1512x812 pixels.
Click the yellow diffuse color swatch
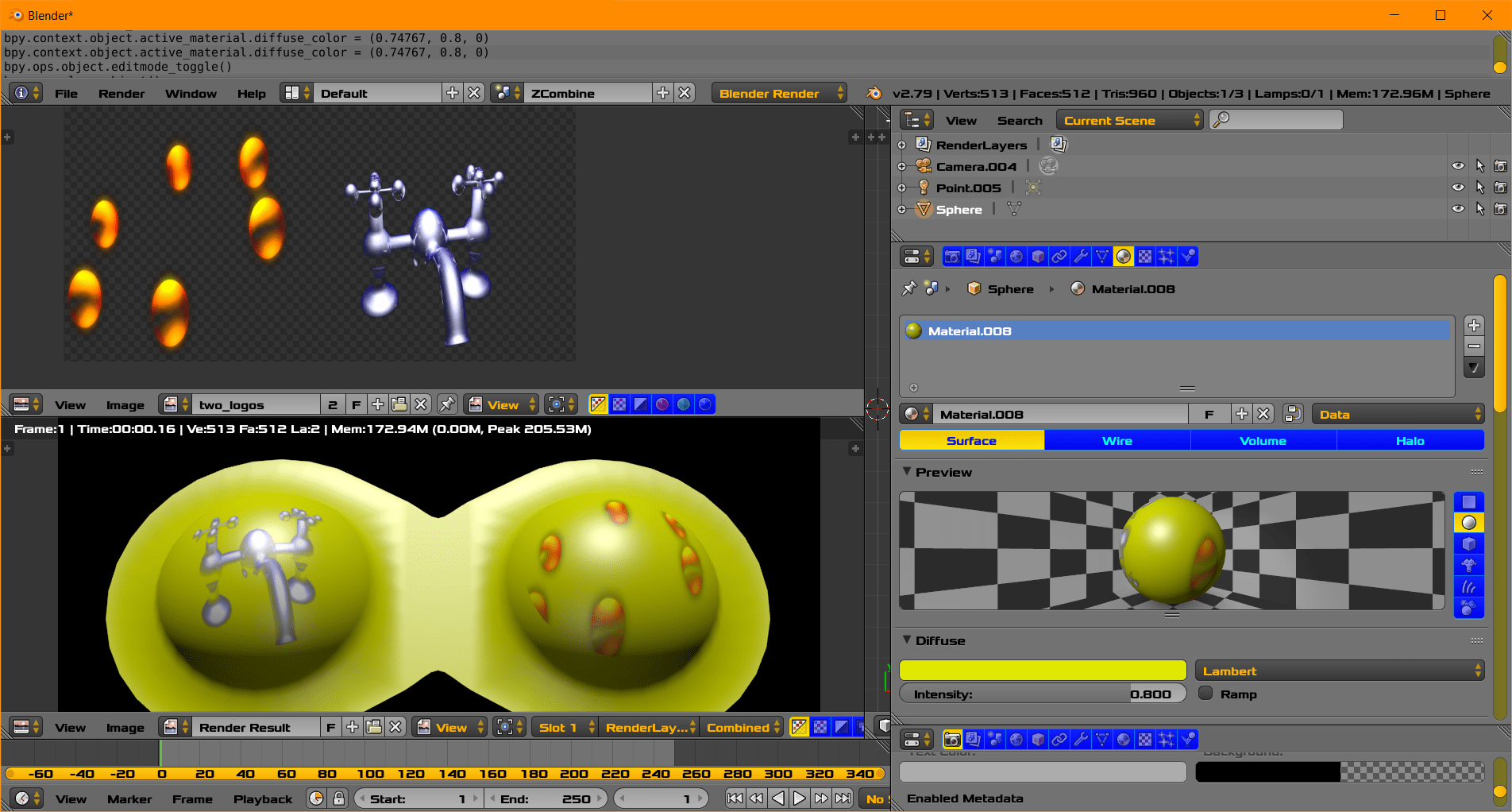(1042, 670)
